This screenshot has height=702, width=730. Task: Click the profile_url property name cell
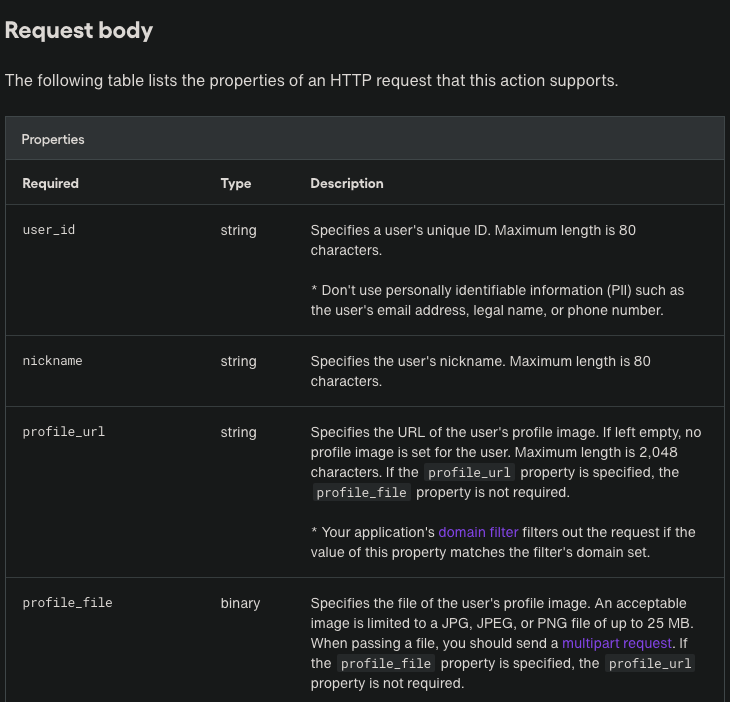63,432
